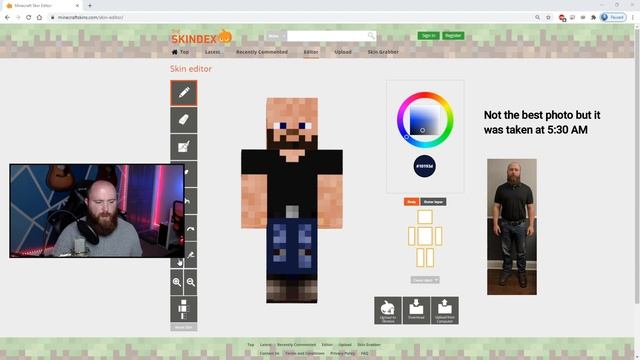Viewport: 640px width, 360px height.
Task: Switch to the Body layer
Action: (411, 202)
